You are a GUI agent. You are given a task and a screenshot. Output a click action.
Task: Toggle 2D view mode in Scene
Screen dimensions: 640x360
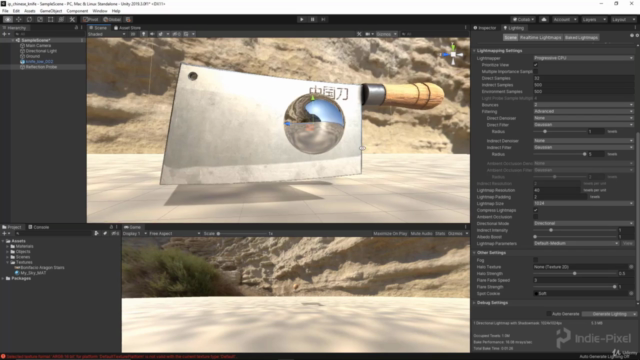(133, 34)
